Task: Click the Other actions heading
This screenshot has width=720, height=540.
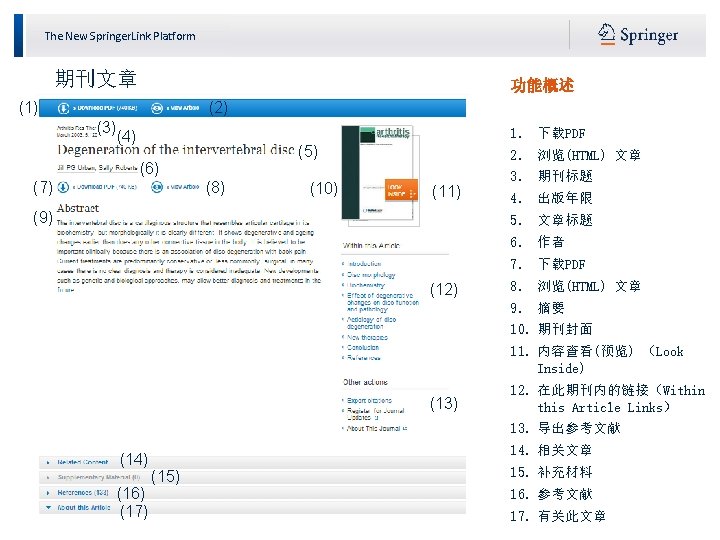Action: click(365, 382)
